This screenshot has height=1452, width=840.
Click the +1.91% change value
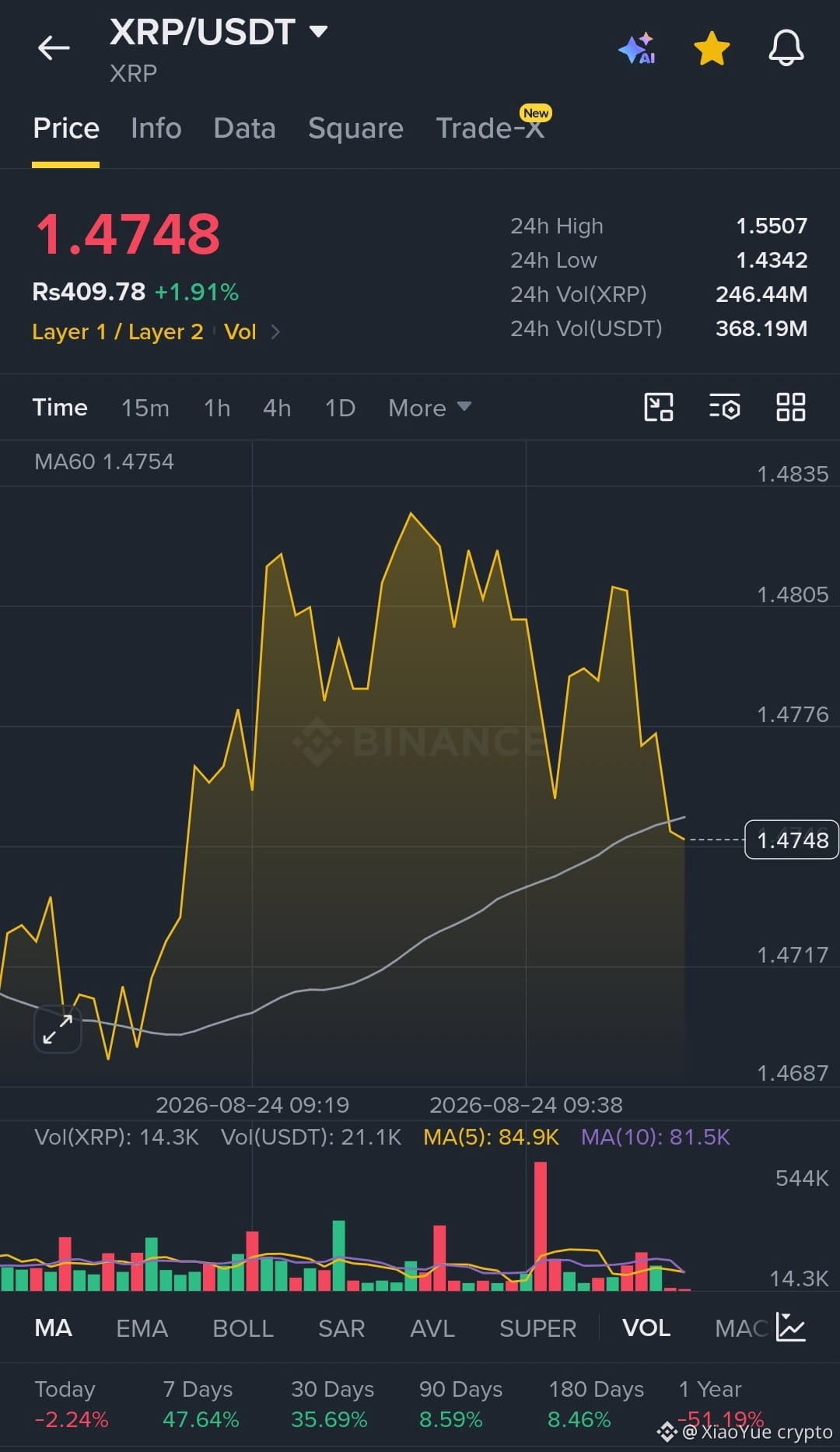pos(197,292)
